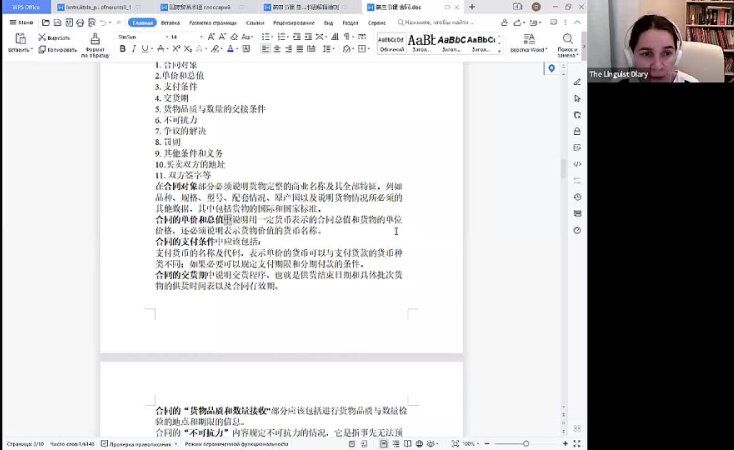Open the font size dropdown

201,37
